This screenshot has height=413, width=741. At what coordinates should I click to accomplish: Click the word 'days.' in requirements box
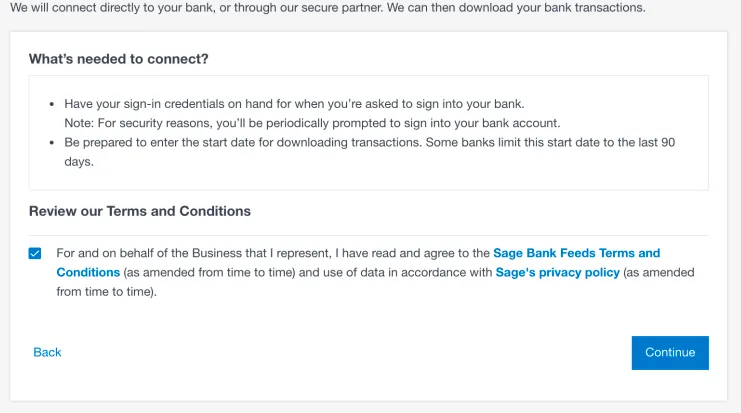click(x=79, y=162)
